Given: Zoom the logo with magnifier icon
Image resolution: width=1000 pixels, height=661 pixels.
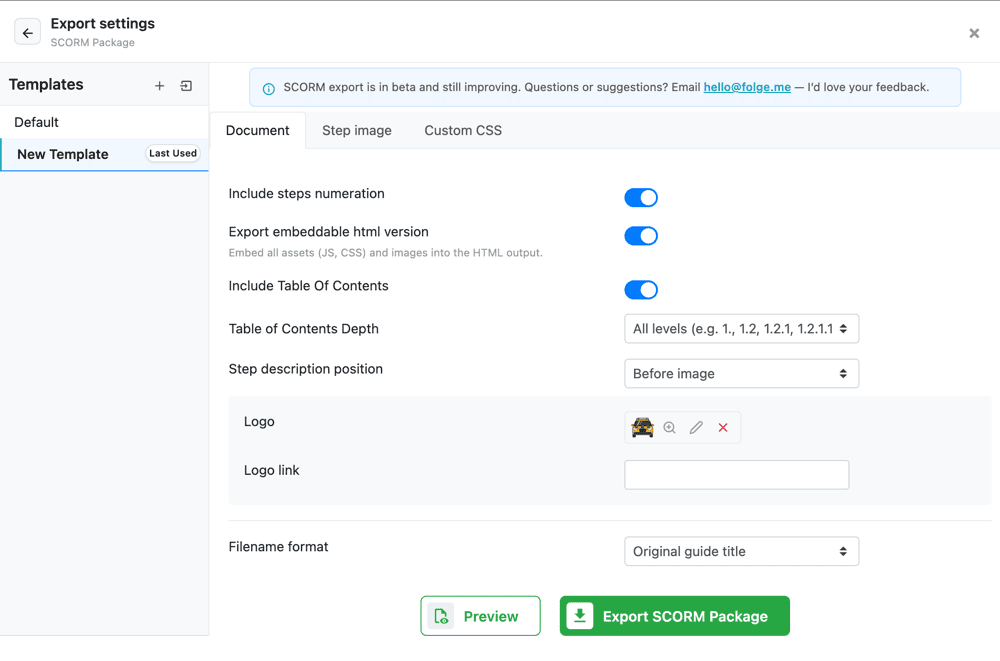Looking at the screenshot, I should click(669, 427).
